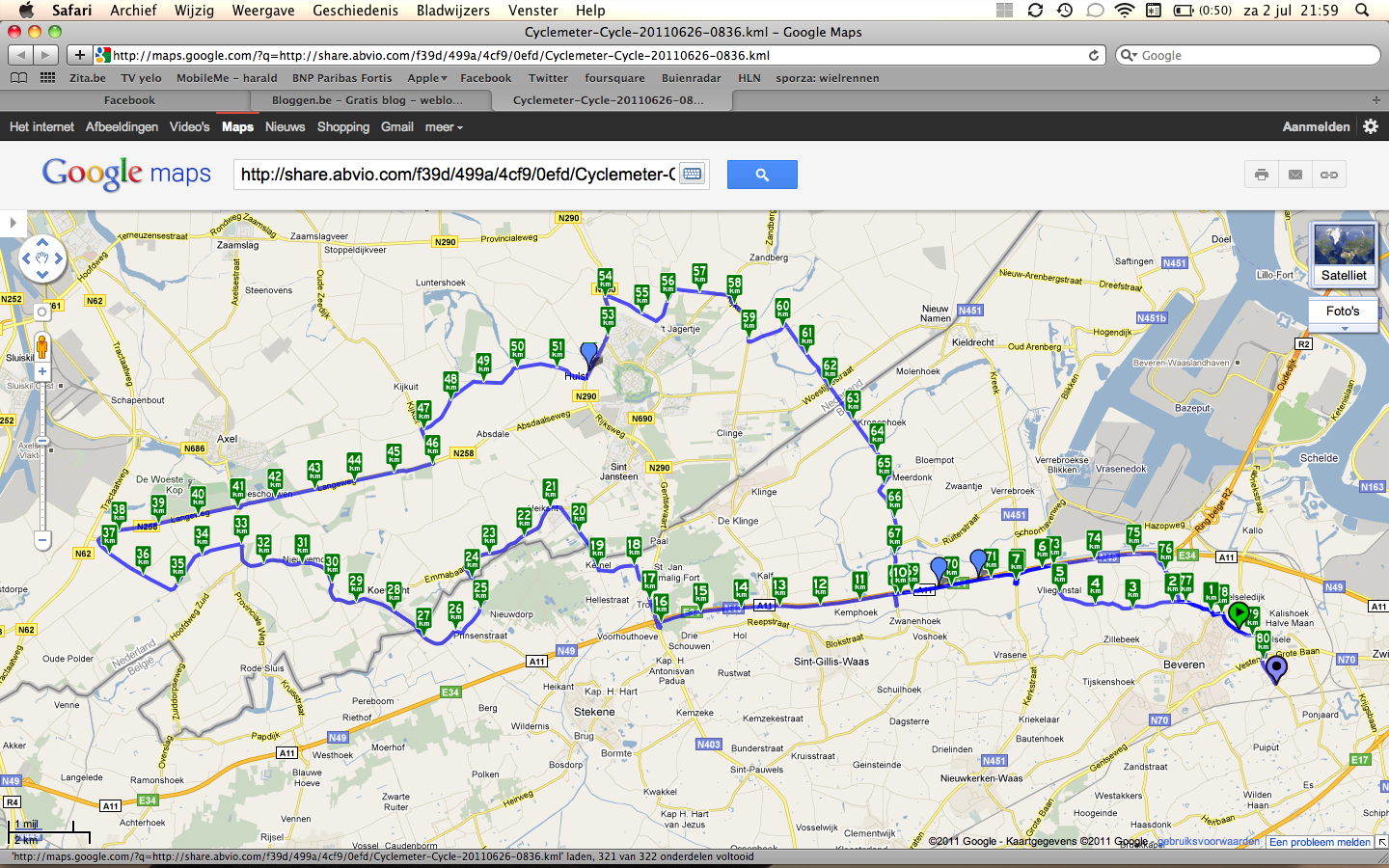Show Top Sites grid icon
The width and height of the screenshot is (1389, 868).
click(47, 78)
